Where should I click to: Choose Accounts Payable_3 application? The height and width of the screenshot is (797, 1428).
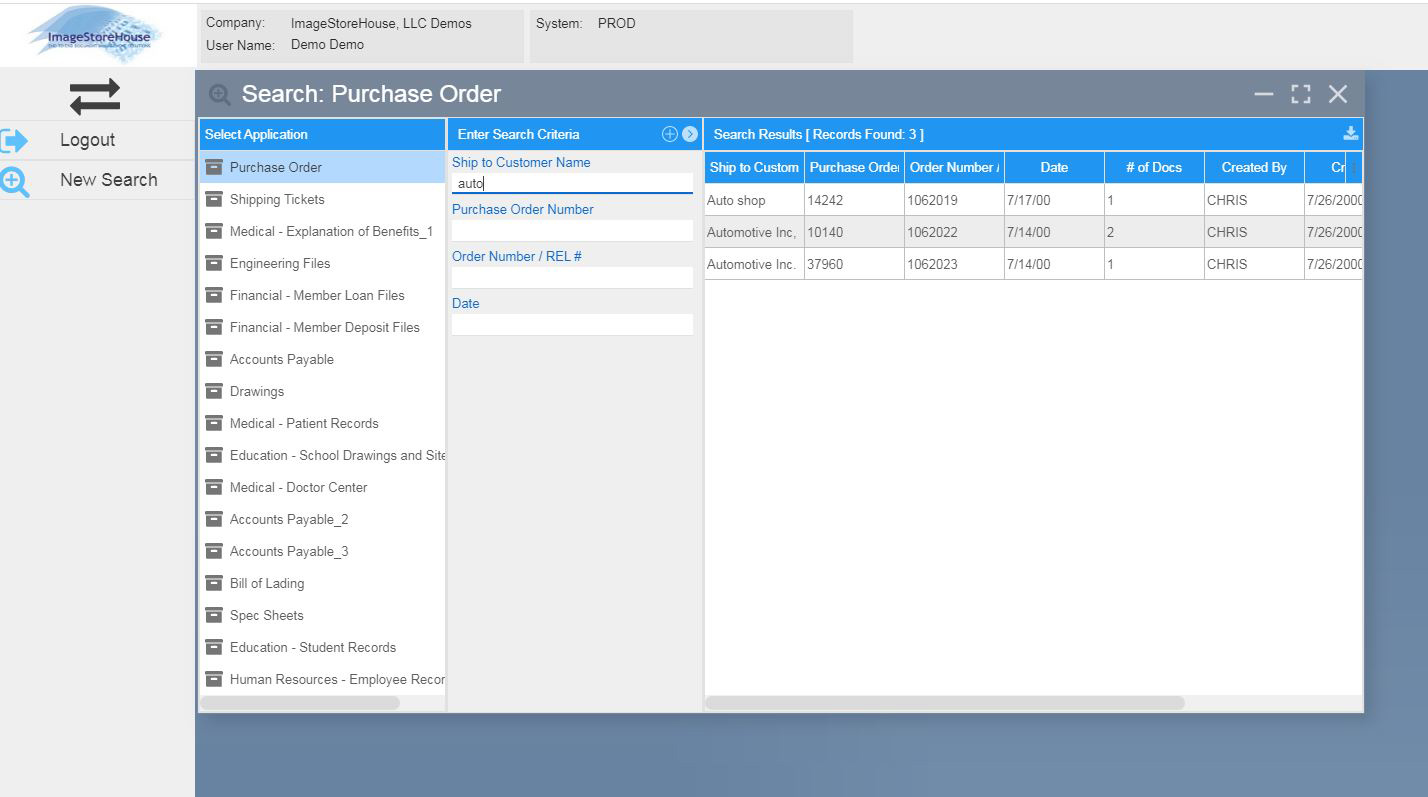322,551
